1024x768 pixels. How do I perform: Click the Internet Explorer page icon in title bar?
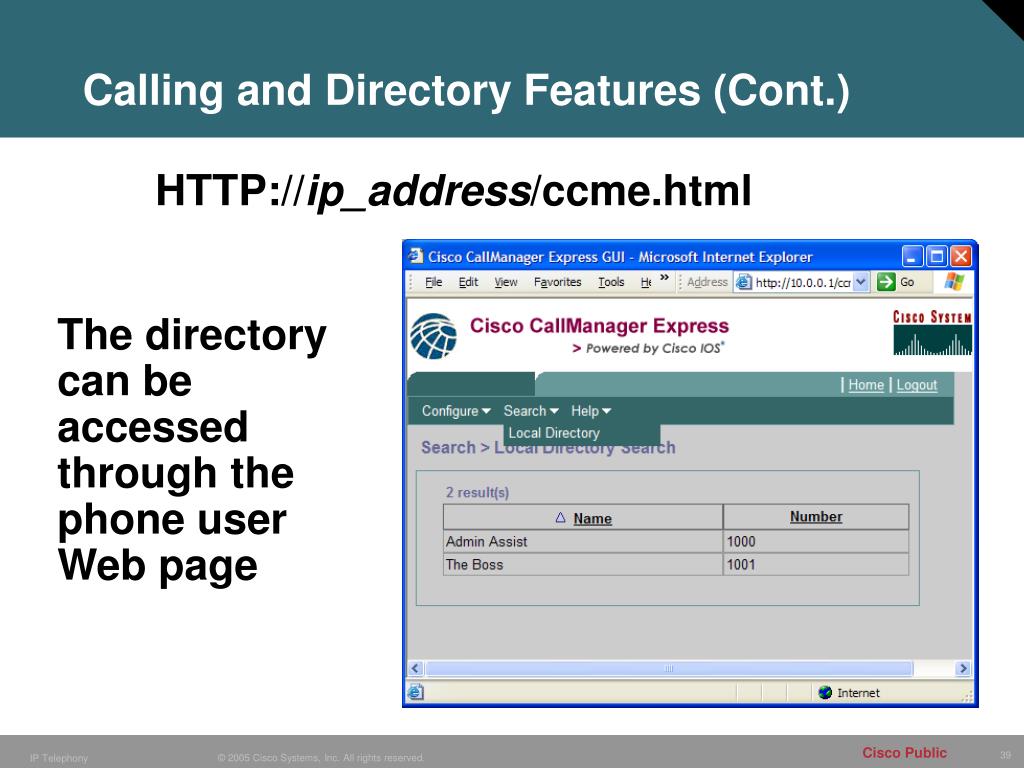click(416, 256)
